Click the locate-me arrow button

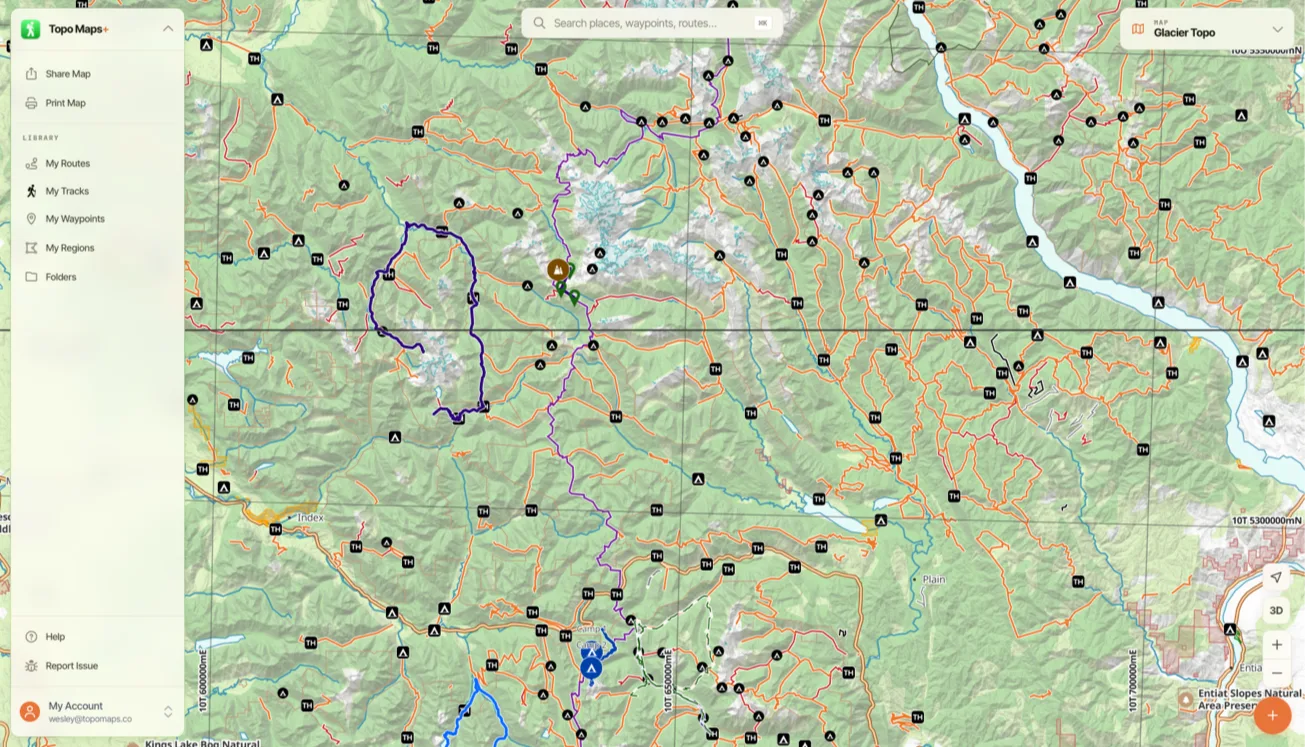click(x=1276, y=578)
